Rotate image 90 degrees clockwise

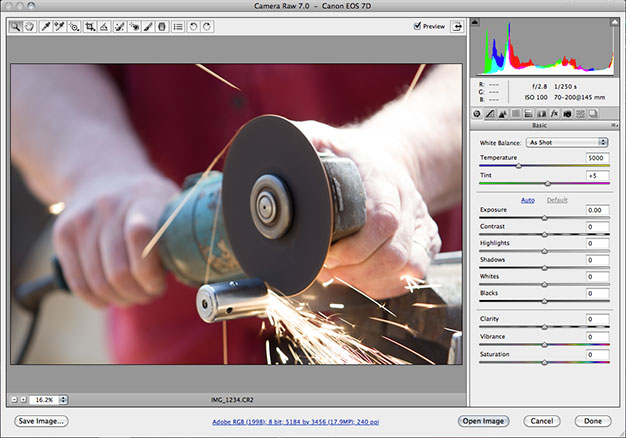207,27
